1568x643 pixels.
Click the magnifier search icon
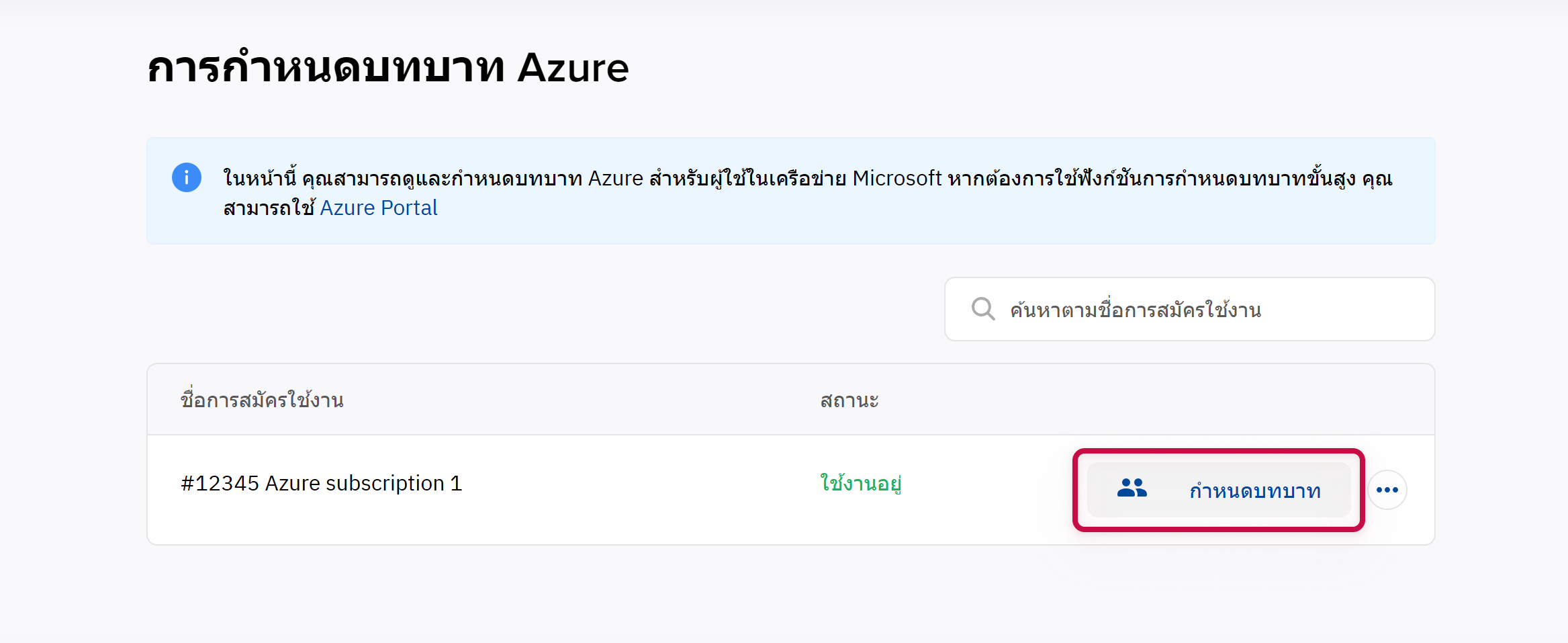coord(983,309)
